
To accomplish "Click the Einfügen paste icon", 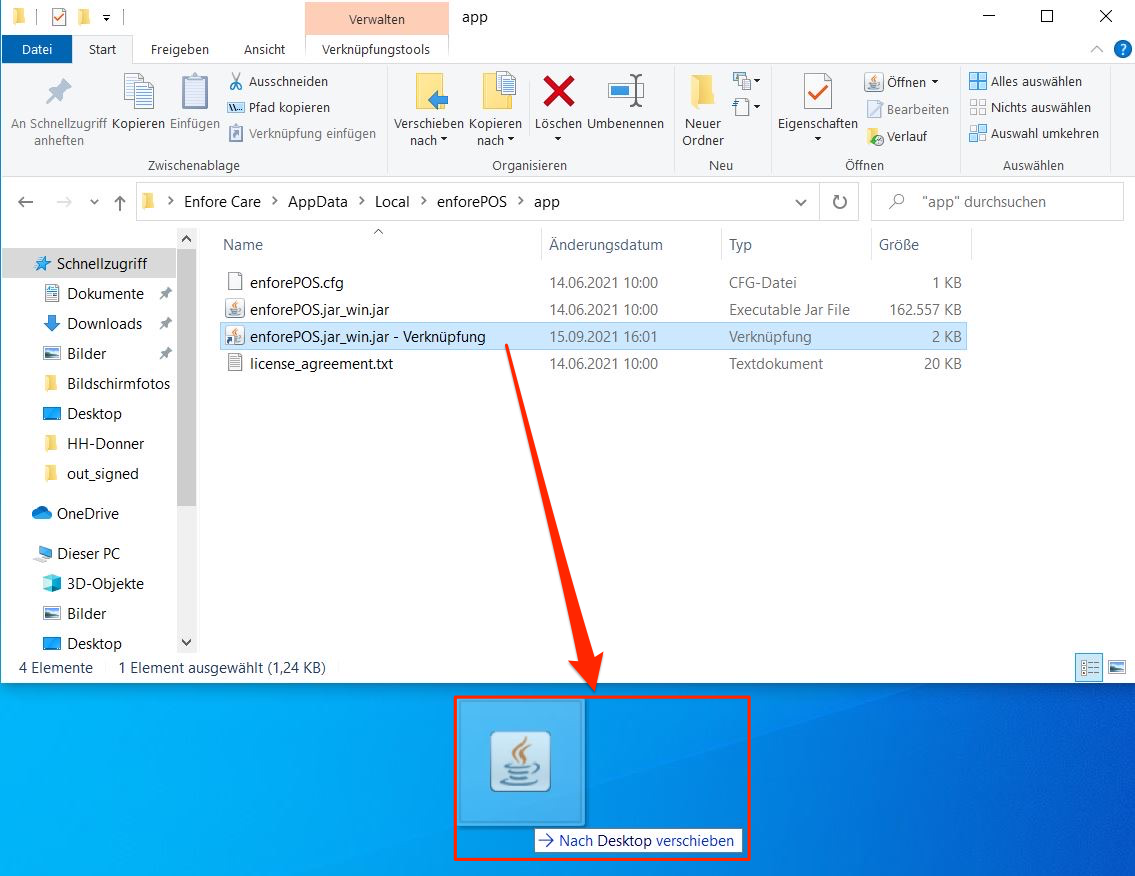I will pos(194,92).
